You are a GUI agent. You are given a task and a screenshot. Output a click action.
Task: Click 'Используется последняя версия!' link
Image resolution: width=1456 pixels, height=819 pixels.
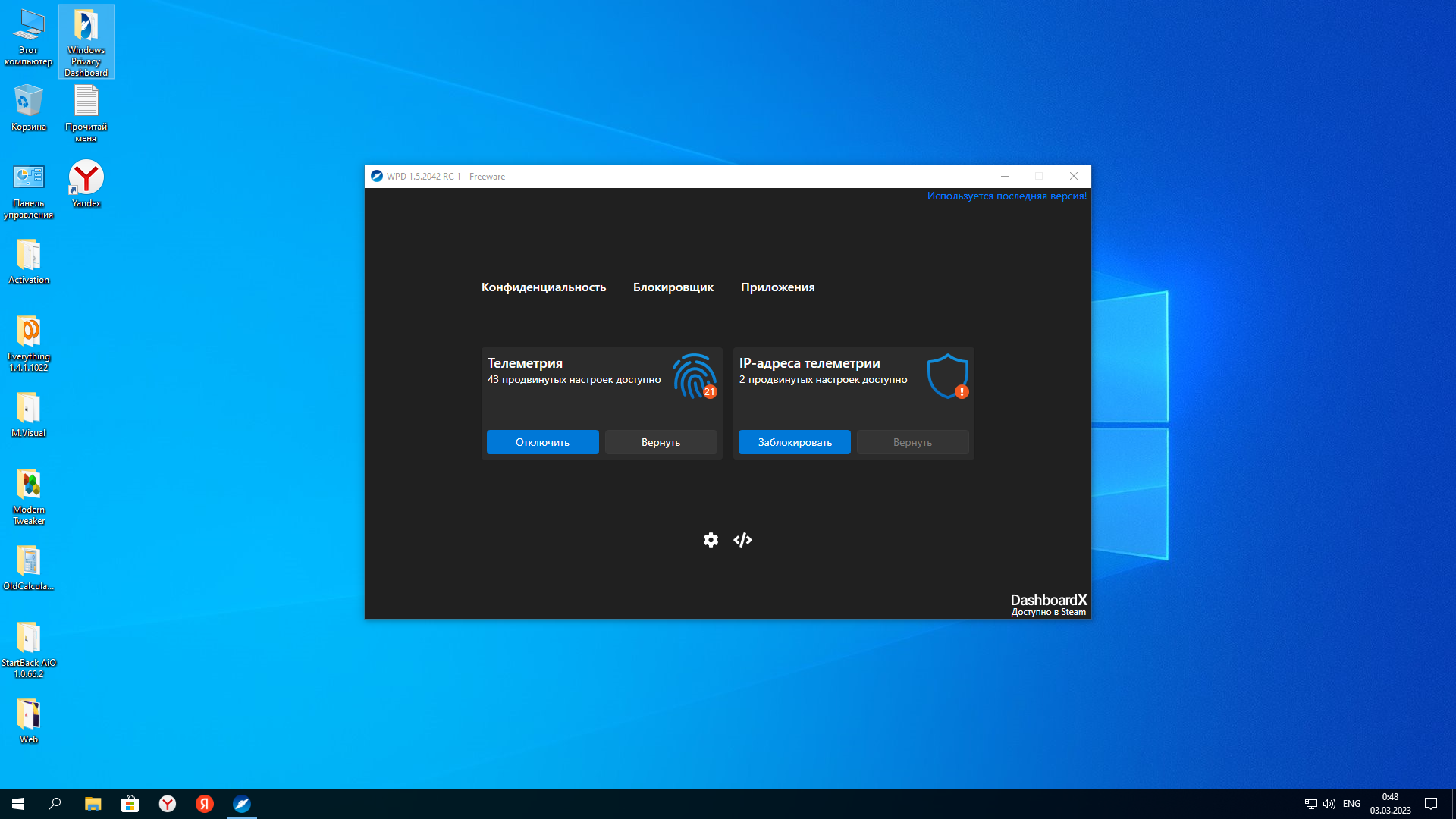(1006, 196)
